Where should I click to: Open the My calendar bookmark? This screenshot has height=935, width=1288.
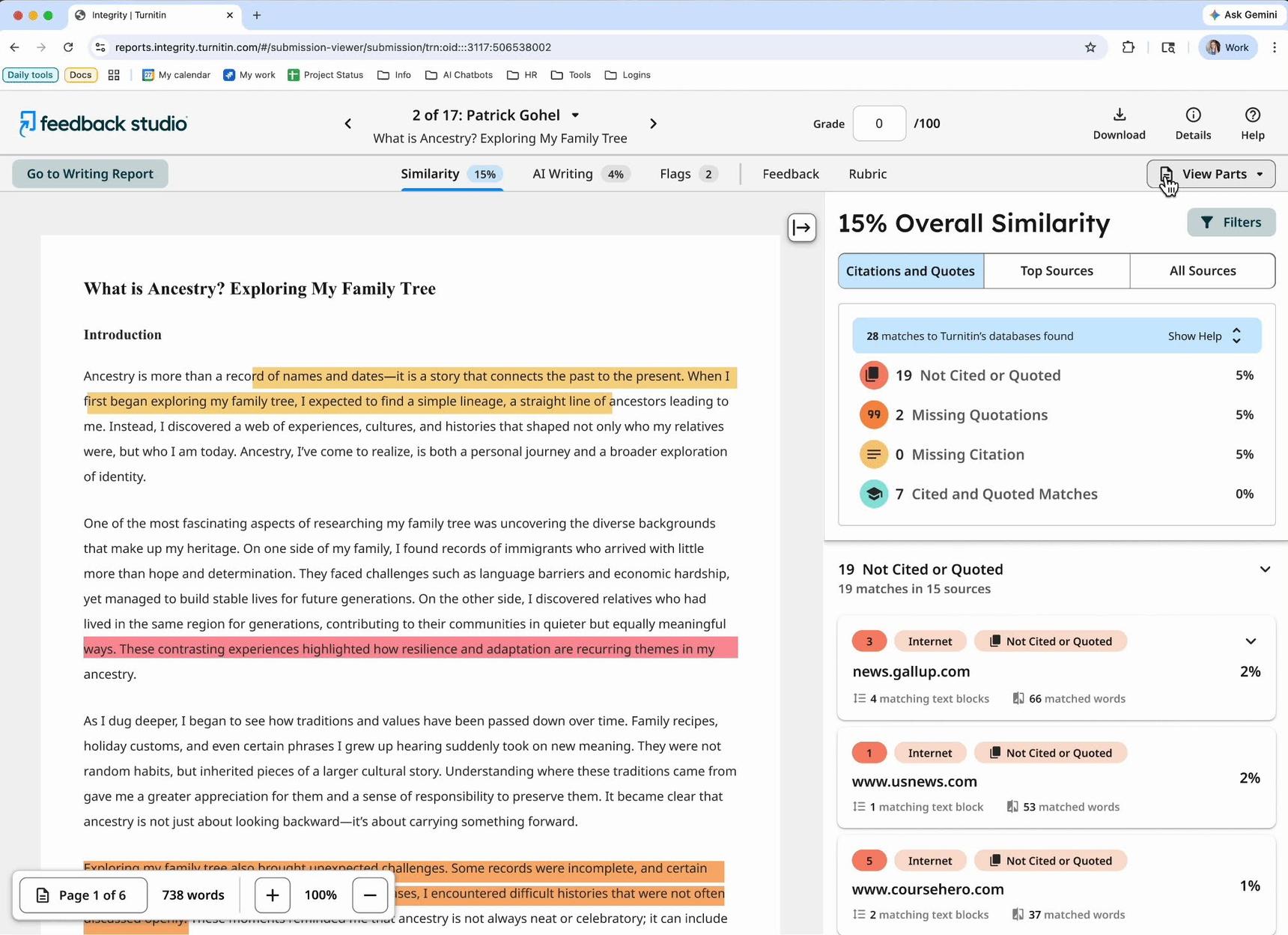coord(176,75)
